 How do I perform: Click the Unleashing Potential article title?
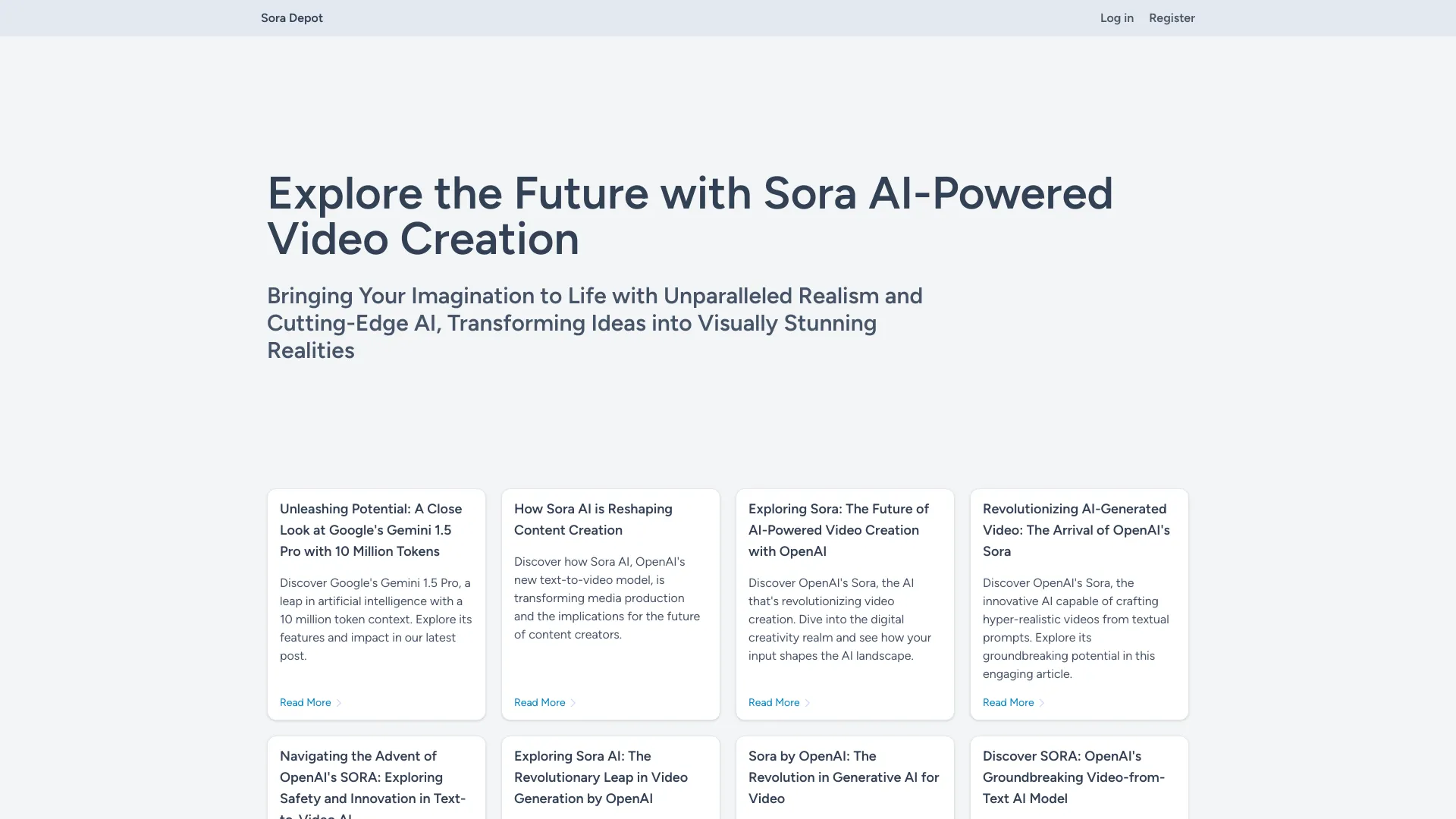coord(371,530)
